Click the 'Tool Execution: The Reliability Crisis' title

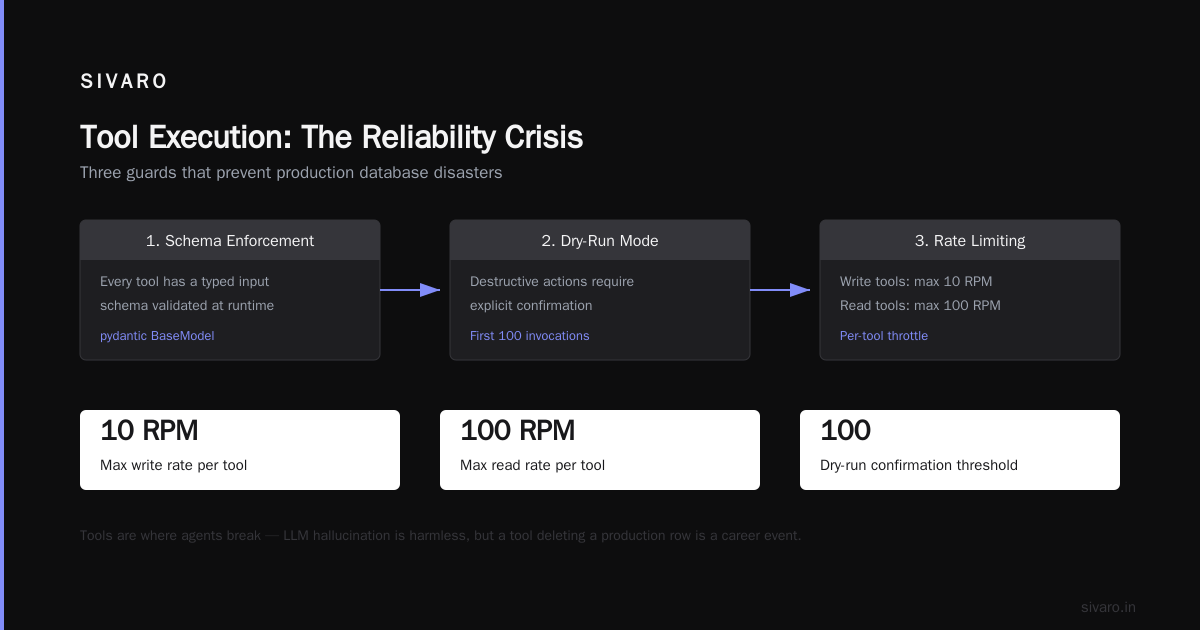click(331, 137)
